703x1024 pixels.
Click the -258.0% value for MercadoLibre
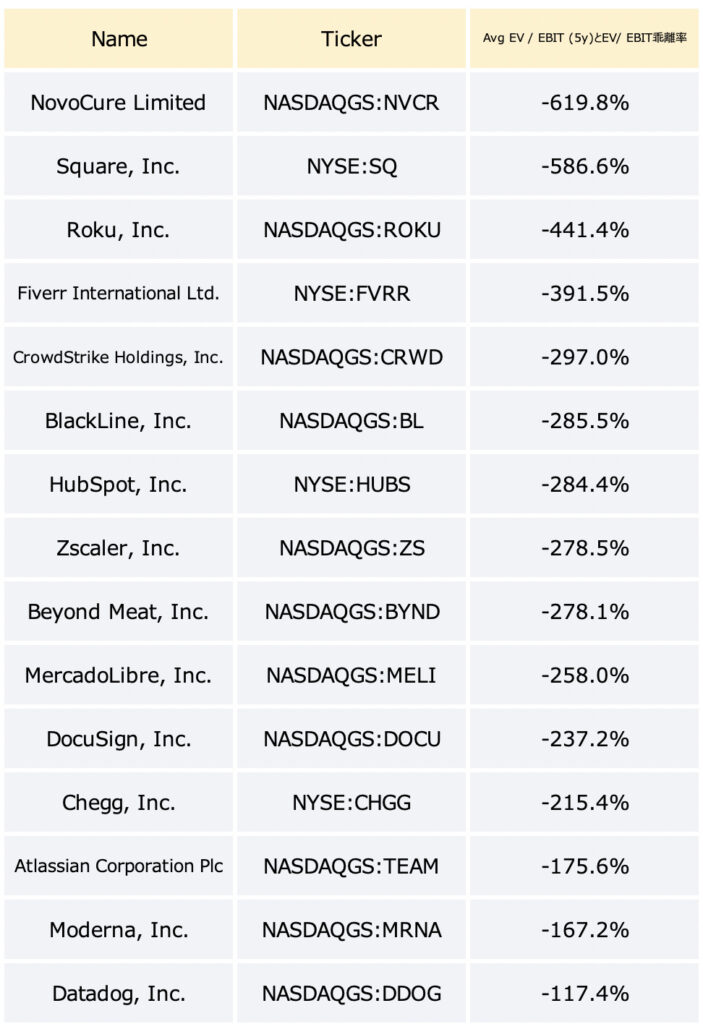point(584,675)
